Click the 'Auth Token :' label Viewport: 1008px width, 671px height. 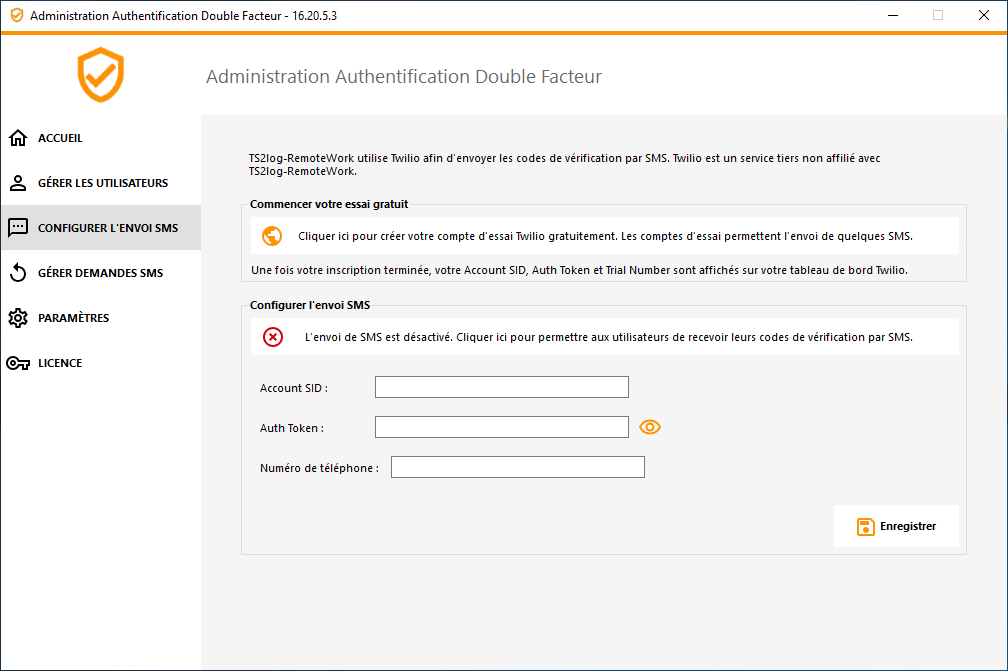click(x=292, y=428)
